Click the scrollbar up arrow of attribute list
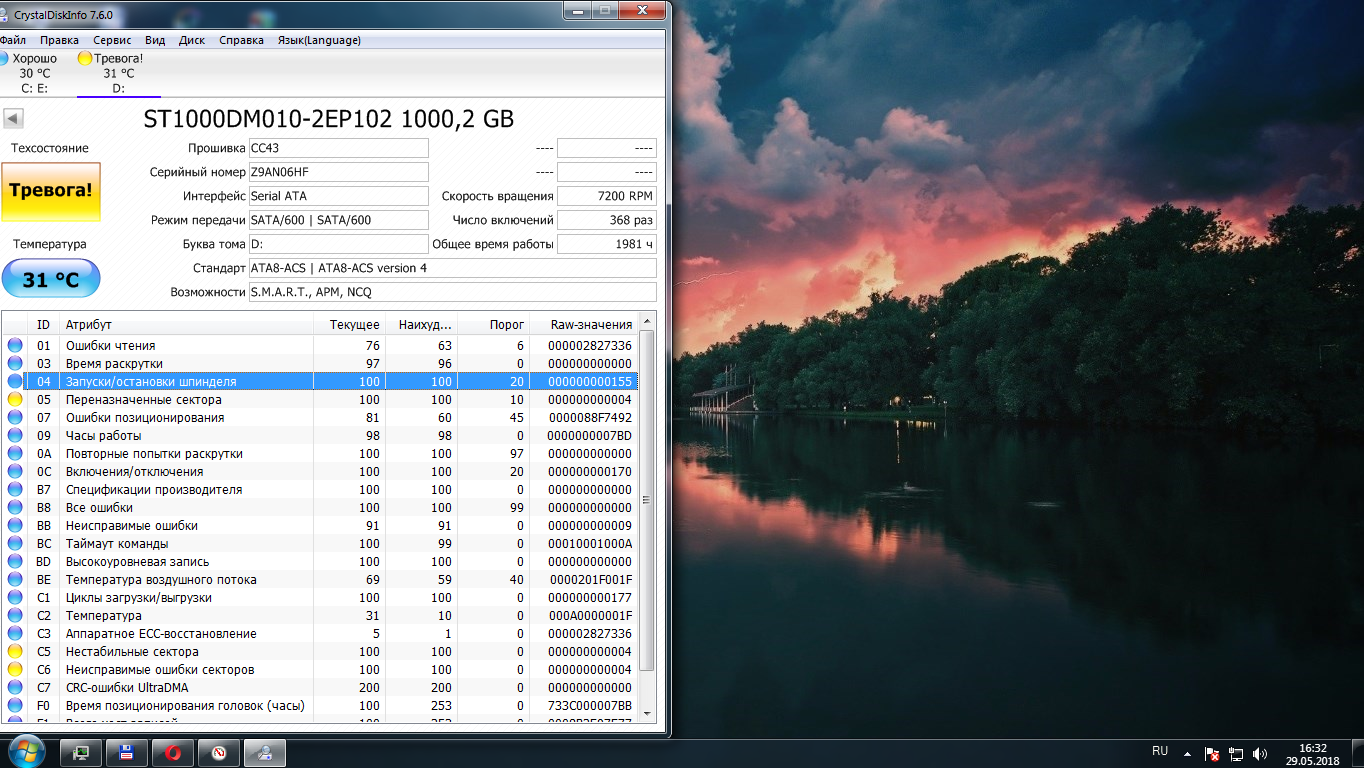Viewport: 1364px width, 768px height. coord(647,321)
